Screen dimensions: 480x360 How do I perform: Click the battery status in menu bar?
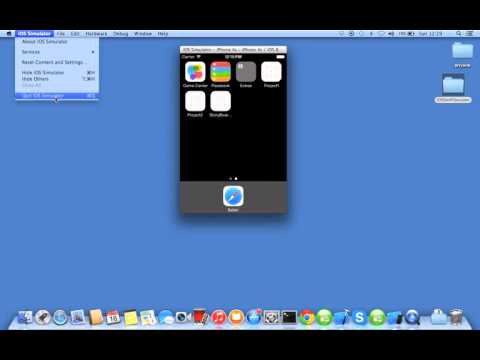tap(407, 34)
